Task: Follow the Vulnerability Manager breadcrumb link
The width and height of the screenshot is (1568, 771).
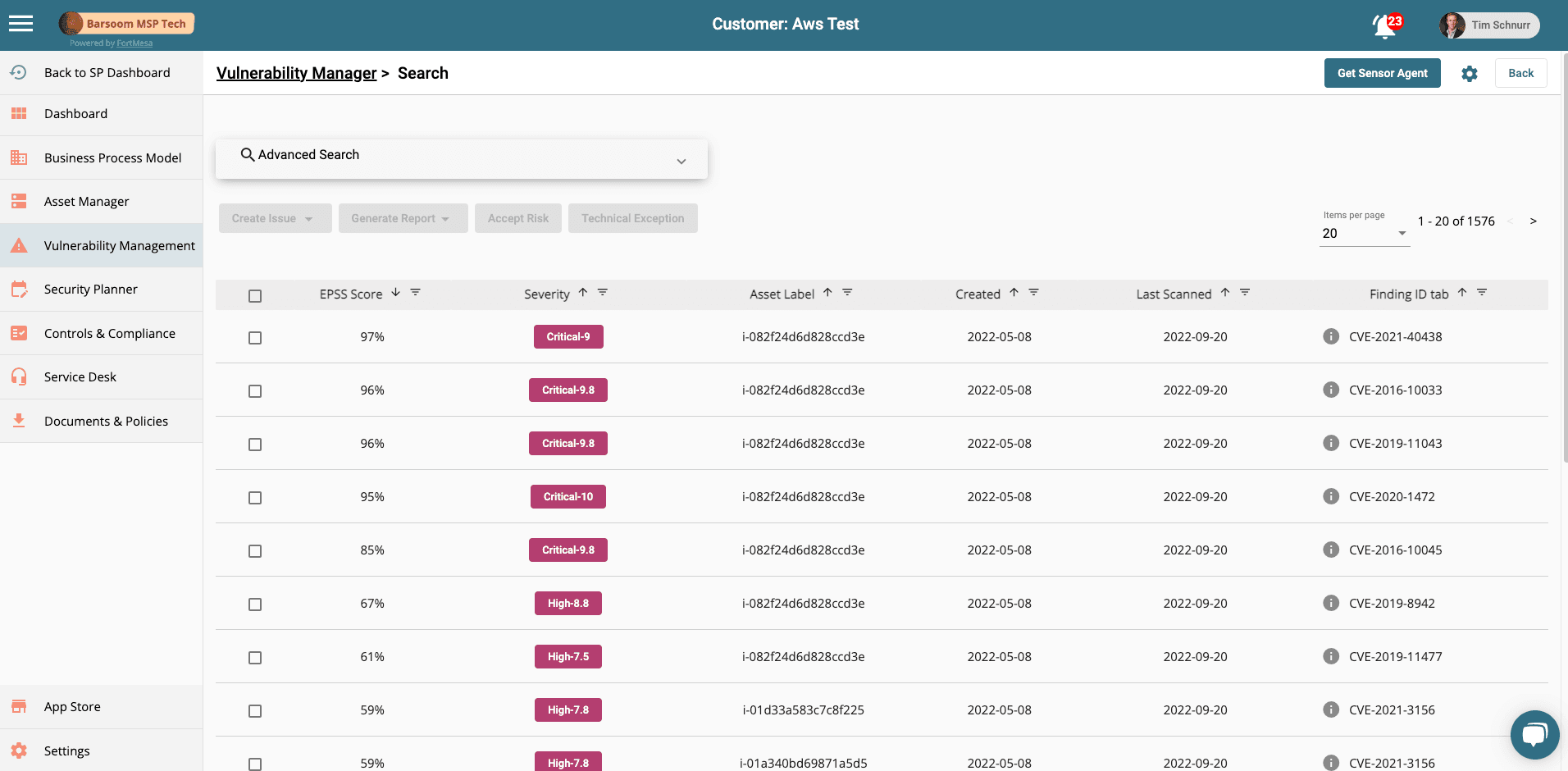Action: point(296,73)
